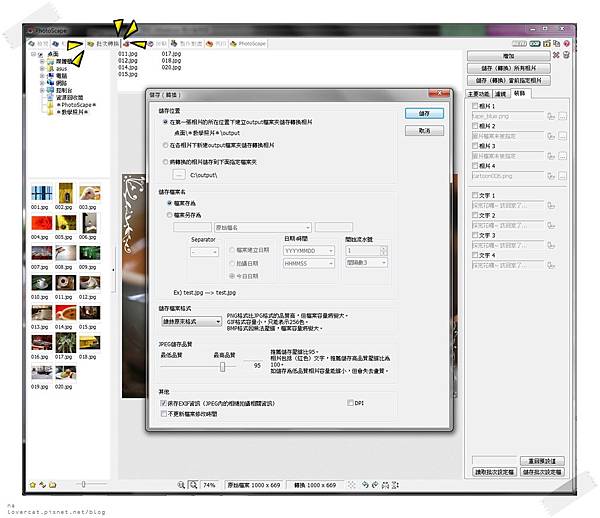Click the rotate icon in bottom toolbar
The image size is (600, 518).
(365, 485)
